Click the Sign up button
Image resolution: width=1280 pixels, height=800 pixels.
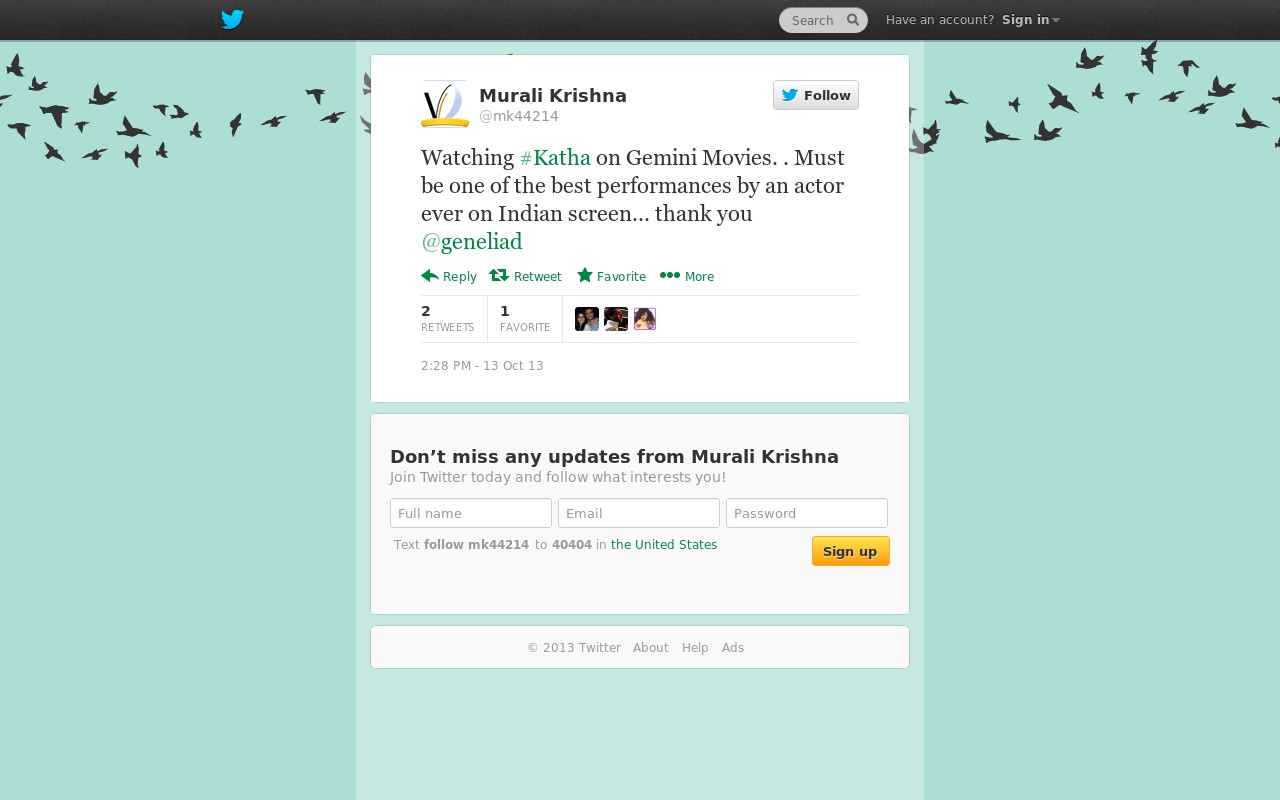click(851, 551)
